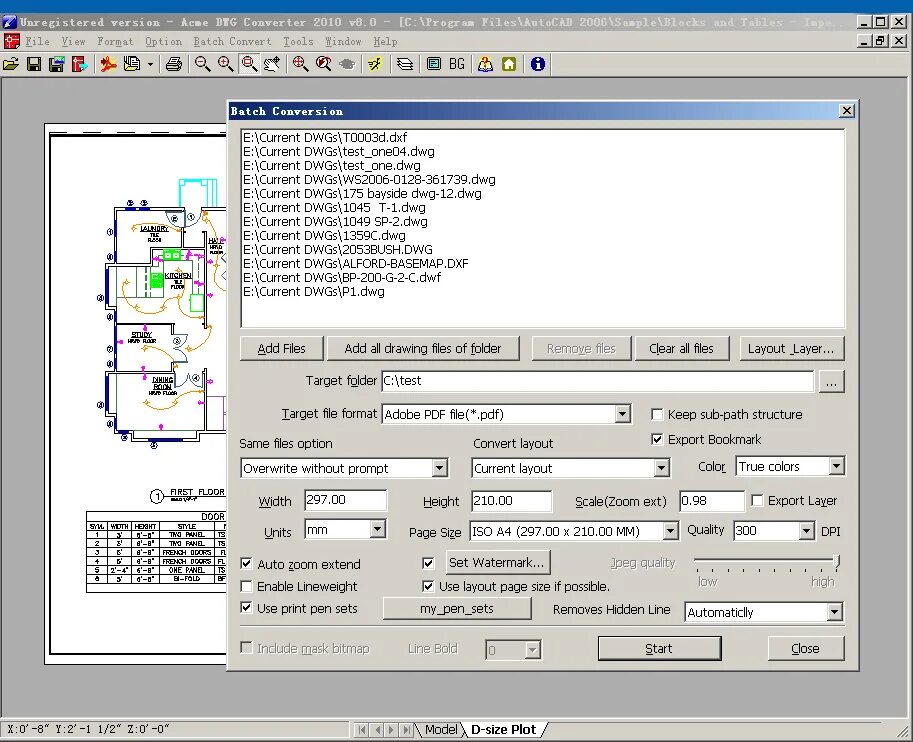Screen dimensions: 913x742
Task: Click the Print printer icon
Action: pos(174,64)
